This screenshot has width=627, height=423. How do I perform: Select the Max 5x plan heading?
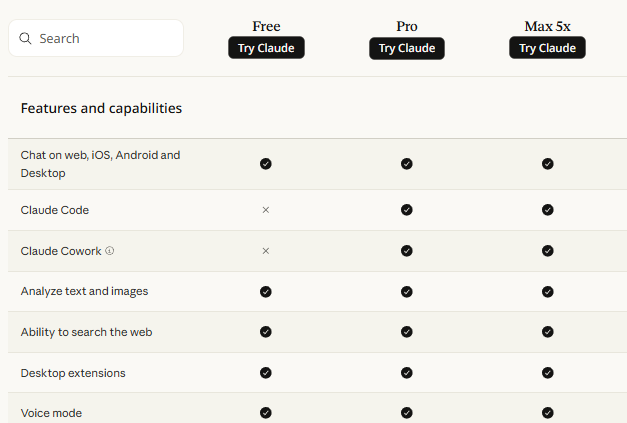pos(547,26)
